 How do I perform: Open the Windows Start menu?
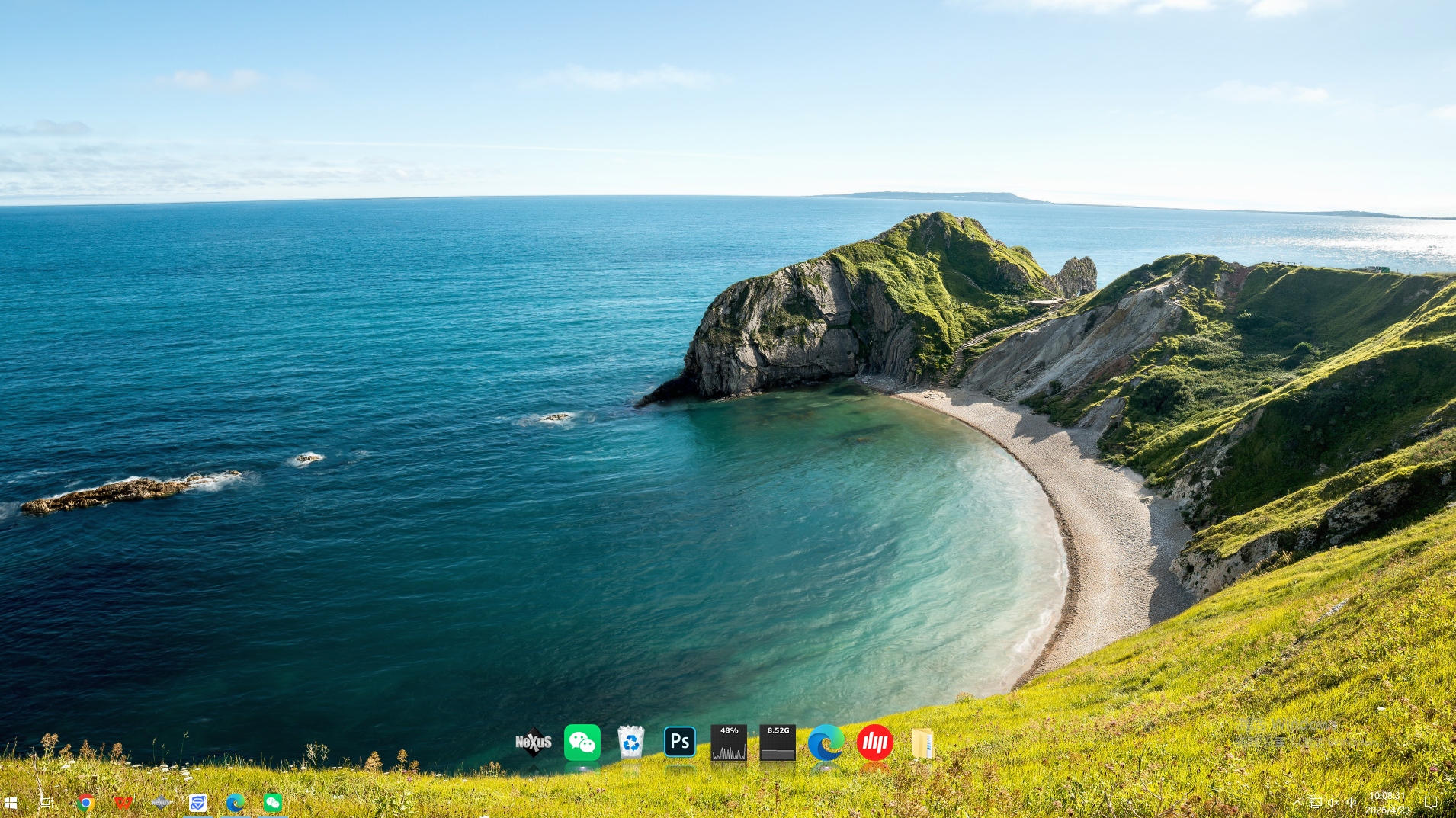click(x=11, y=802)
